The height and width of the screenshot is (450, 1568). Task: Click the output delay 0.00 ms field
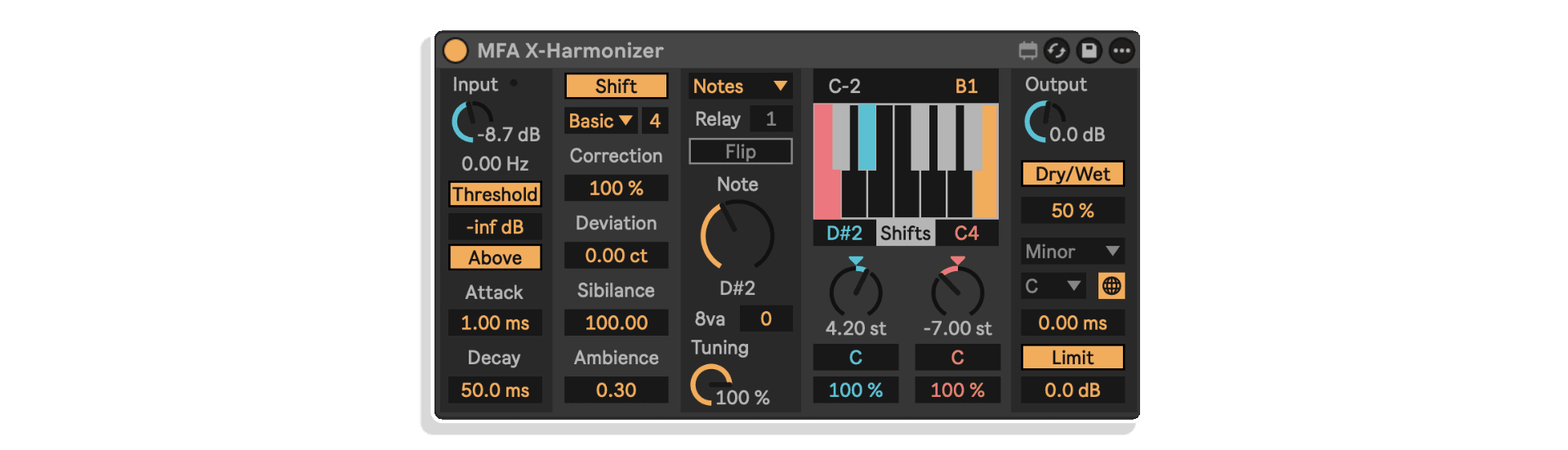click(x=1072, y=323)
